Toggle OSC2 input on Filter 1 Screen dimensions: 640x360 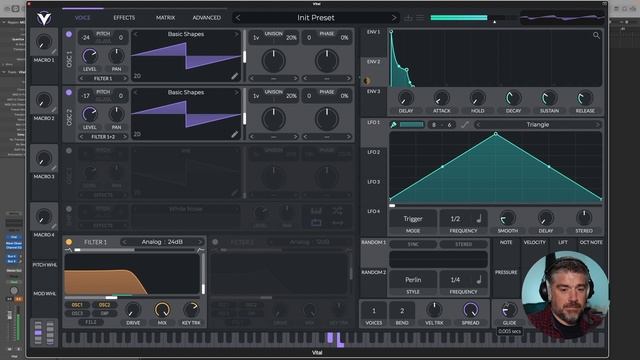pyautogui.click(x=104, y=305)
